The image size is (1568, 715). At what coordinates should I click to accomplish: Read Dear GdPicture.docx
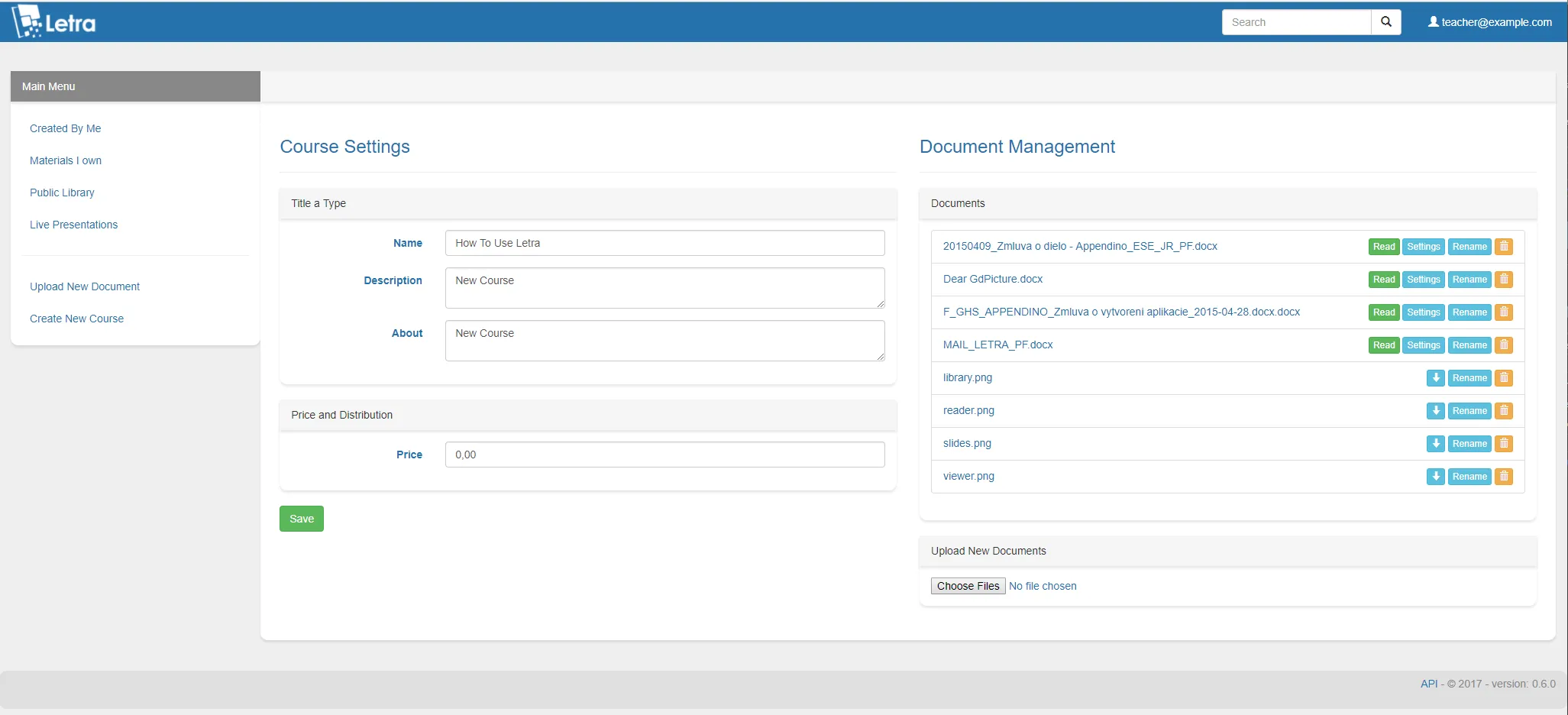coord(1384,280)
